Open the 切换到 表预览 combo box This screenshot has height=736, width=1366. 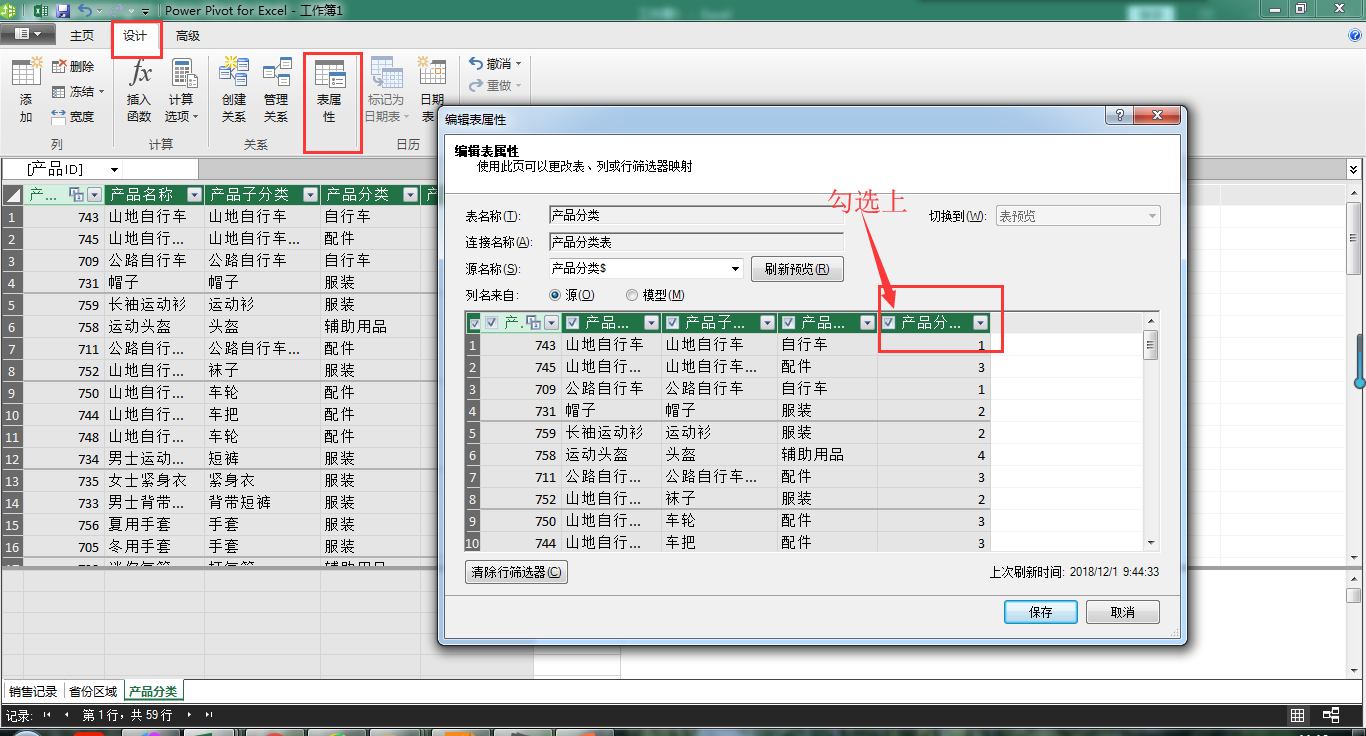pyautogui.click(x=1078, y=216)
